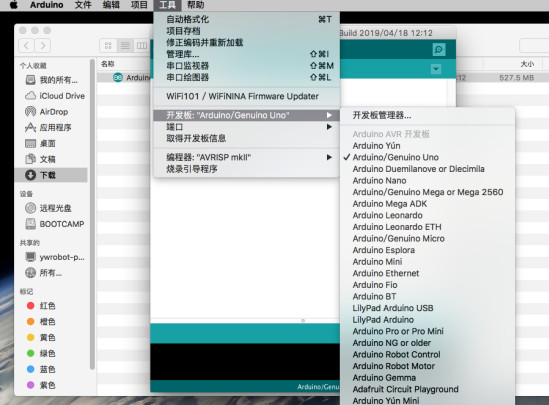Select Arduino/Genuino Mega or Mega 2560

tap(428, 192)
